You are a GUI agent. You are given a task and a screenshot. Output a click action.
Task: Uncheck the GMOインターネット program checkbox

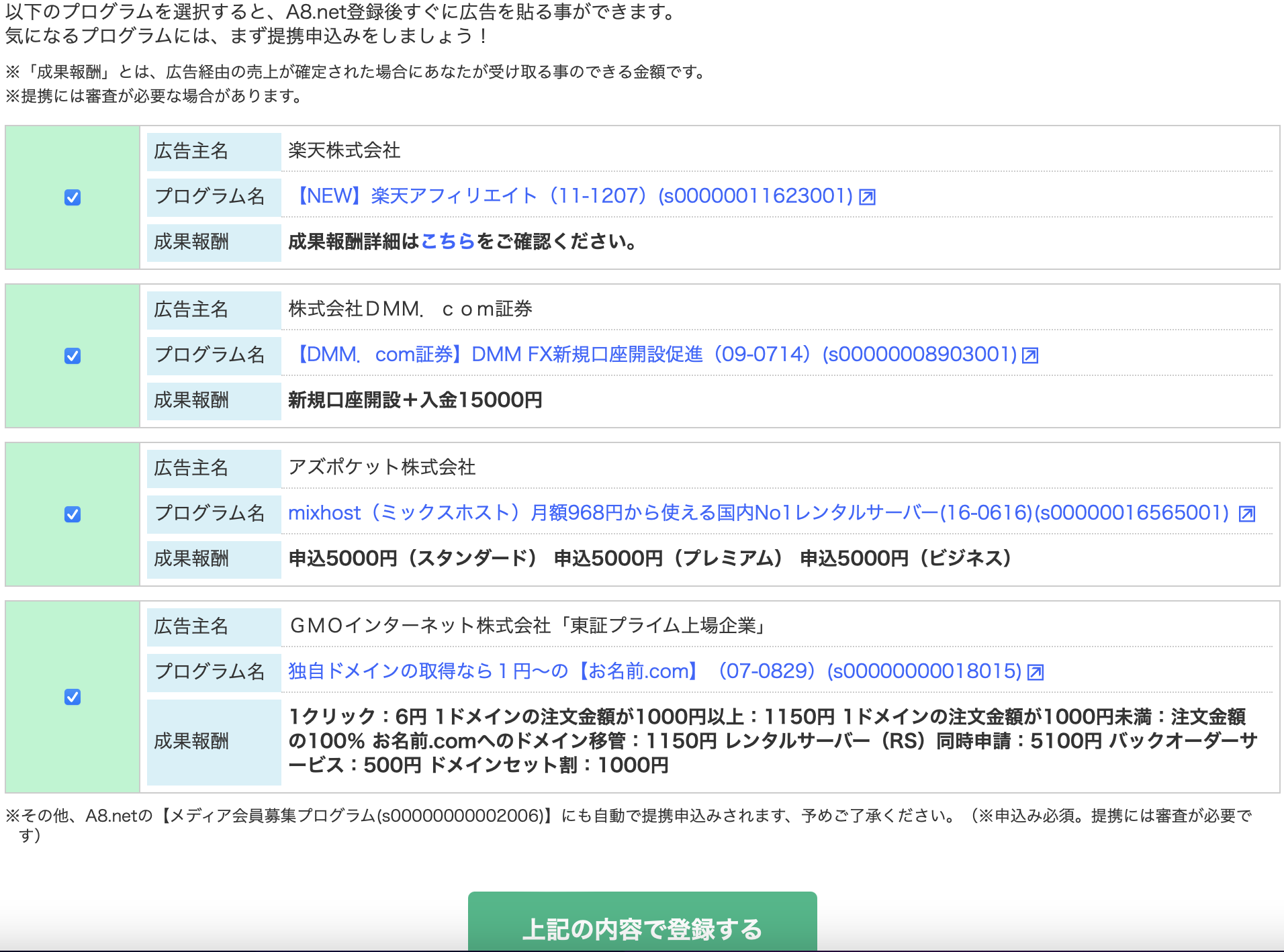(x=73, y=697)
